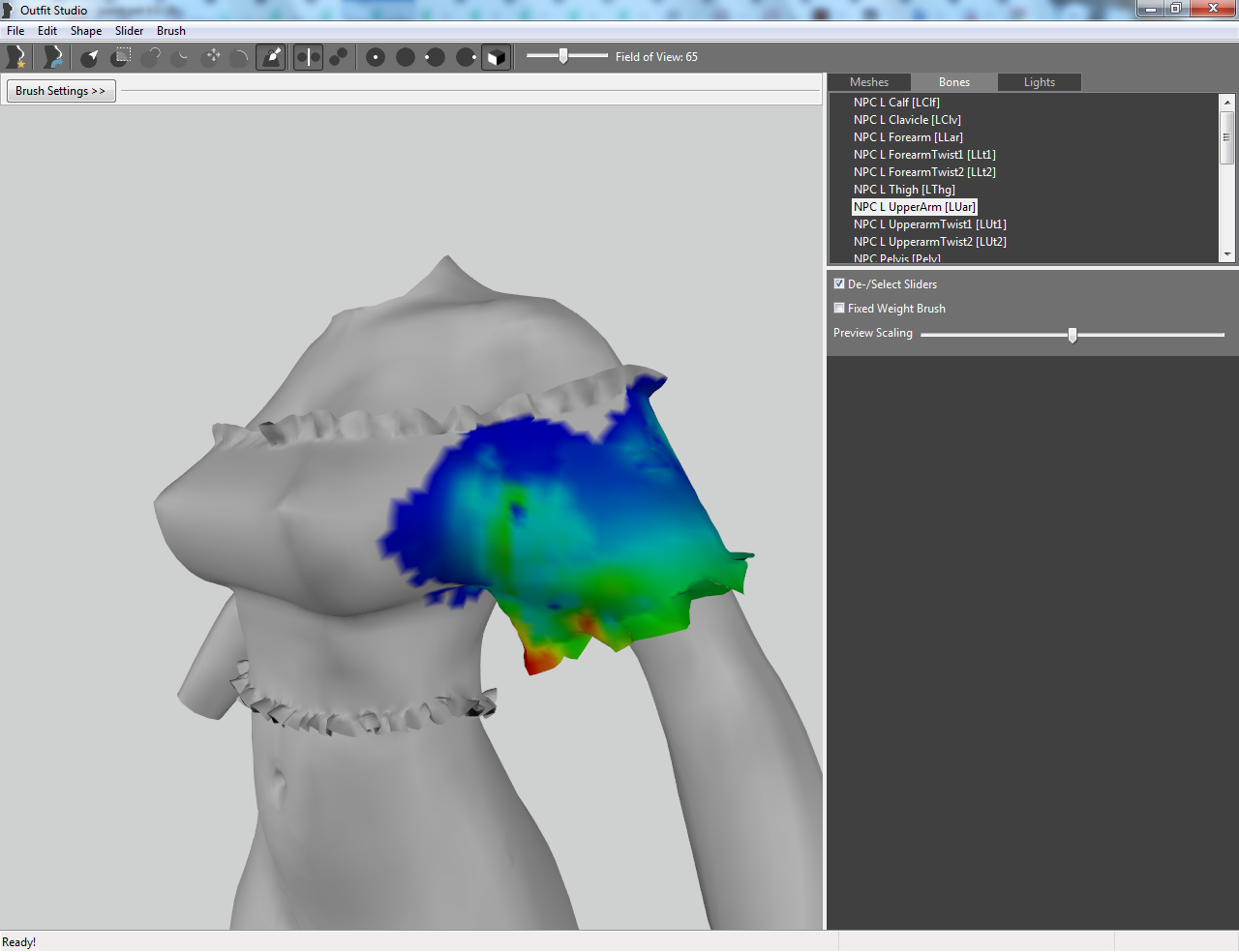Switch to left side view
1239x952 pixels.
pyautogui.click(x=436, y=57)
